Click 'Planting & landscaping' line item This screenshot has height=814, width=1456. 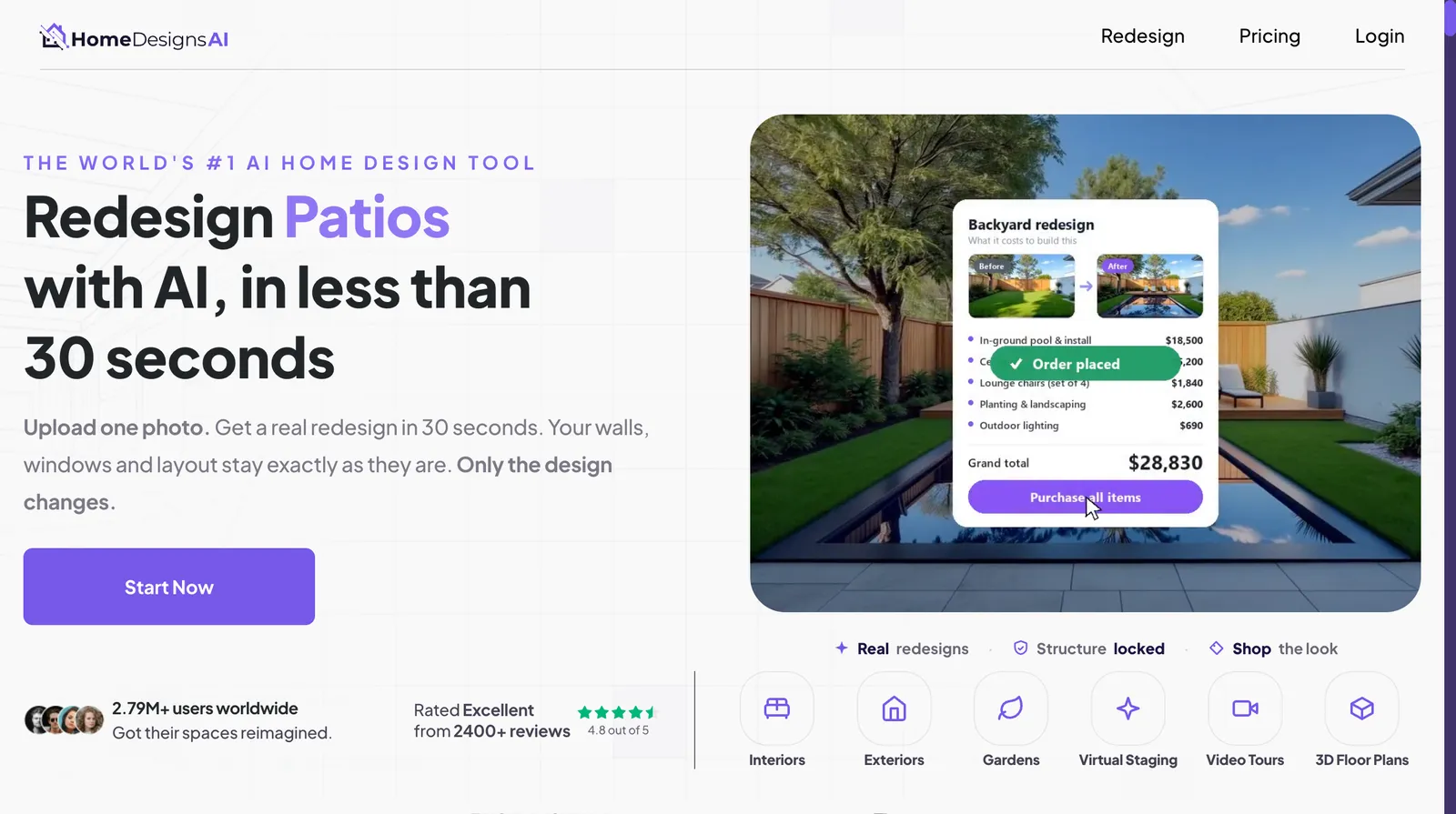tap(1033, 405)
